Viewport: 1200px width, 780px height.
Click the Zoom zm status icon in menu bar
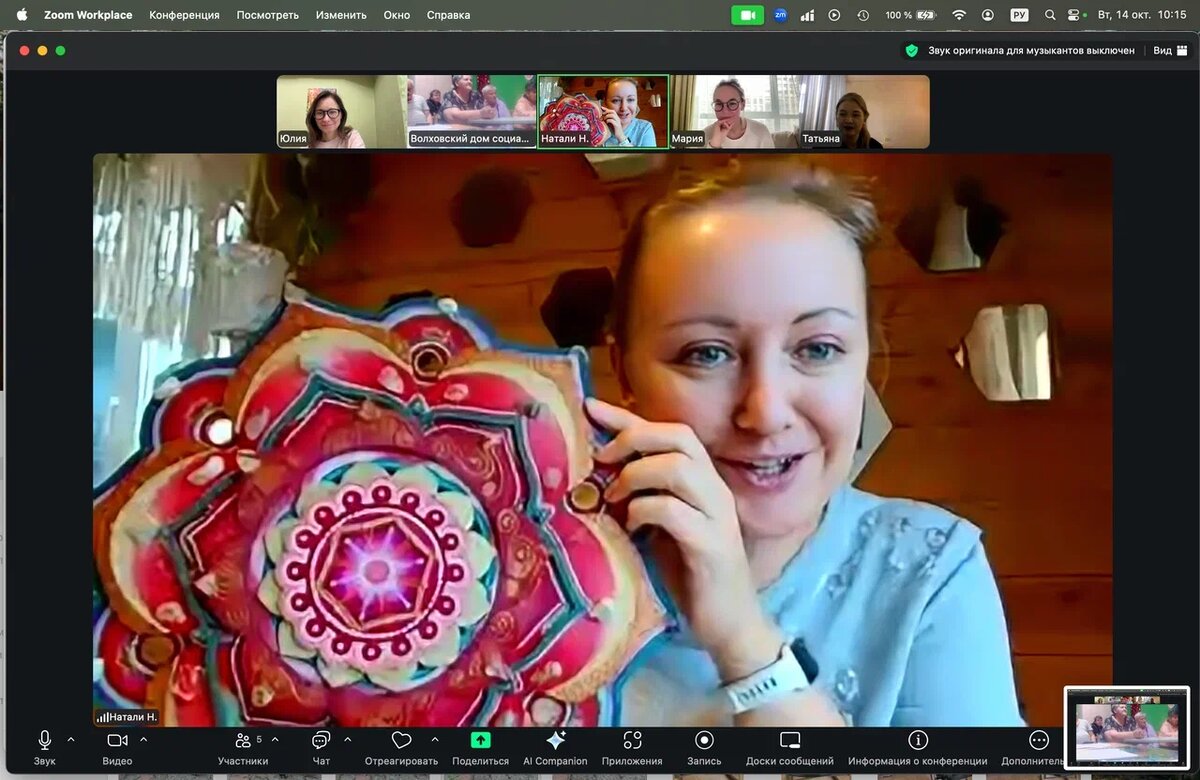(780, 15)
